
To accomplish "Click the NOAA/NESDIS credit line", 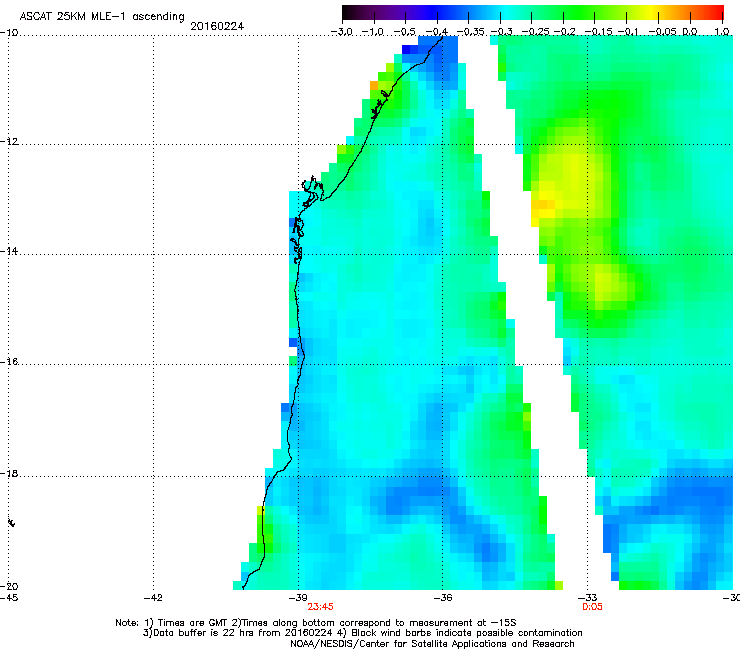I will (432, 644).
